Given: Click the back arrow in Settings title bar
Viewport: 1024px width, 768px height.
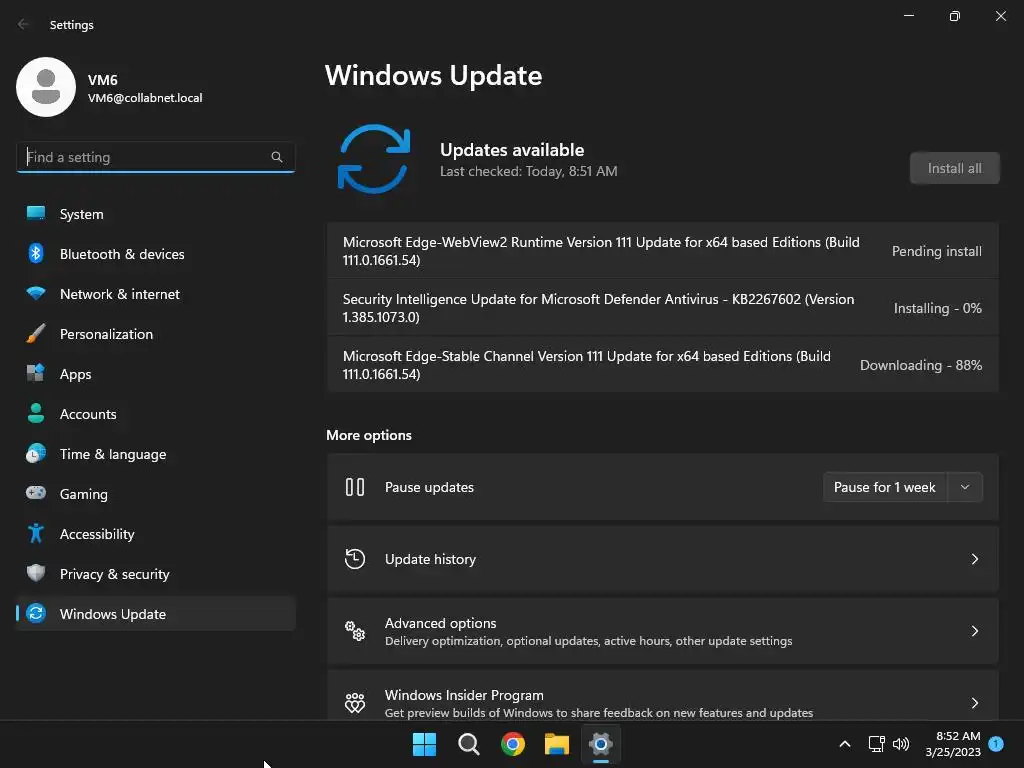Looking at the screenshot, I should coord(24,24).
